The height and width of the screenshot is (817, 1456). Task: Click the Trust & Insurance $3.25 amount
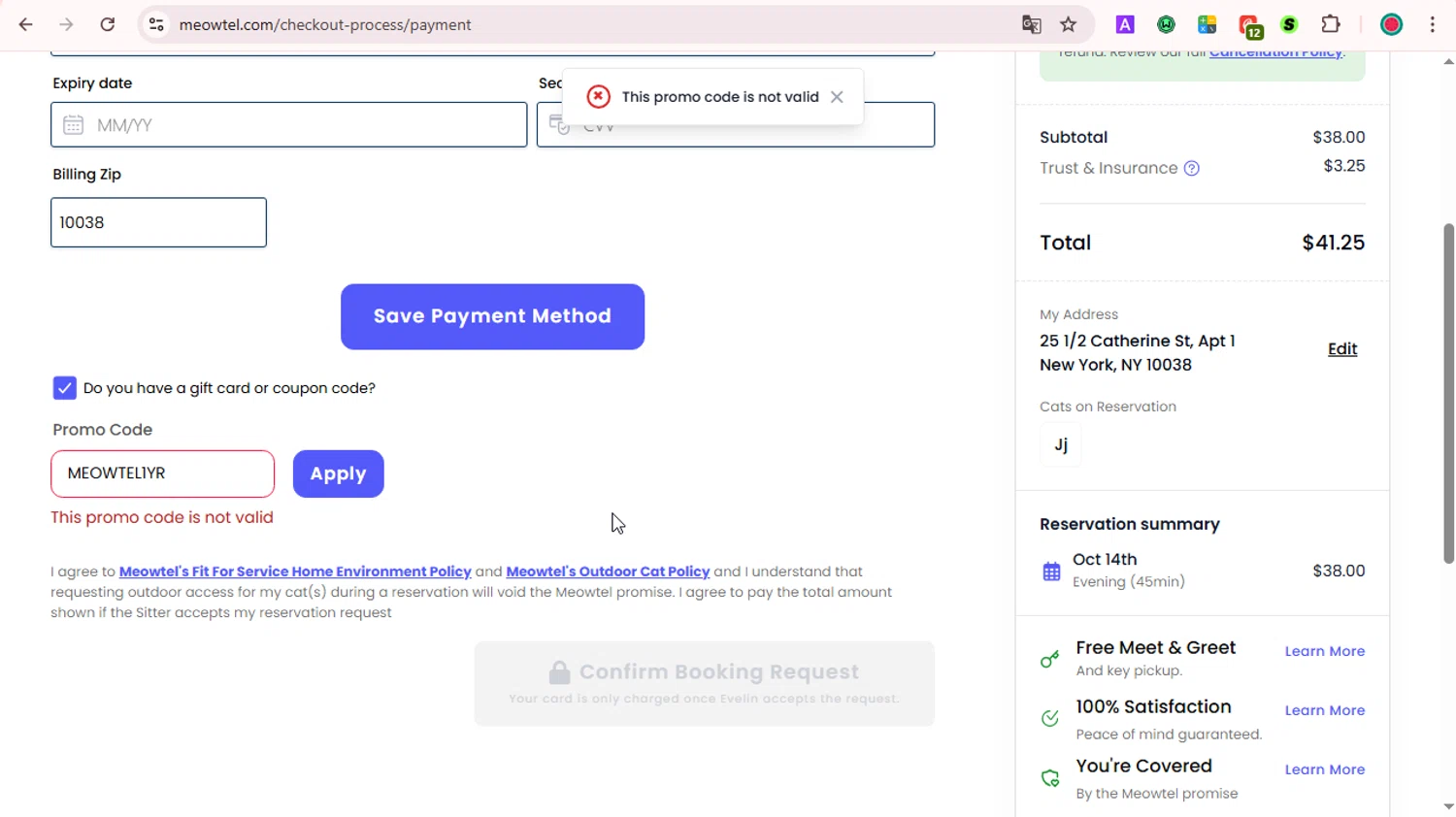pos(1344,166)
